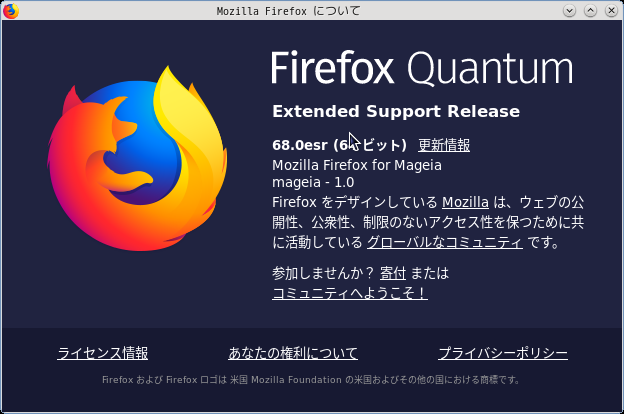Image resolution: width=624 pixels, height=414 pixels.
Task: Open the グローバルなコミュニティ link
Action: click(x=445, y=242)
